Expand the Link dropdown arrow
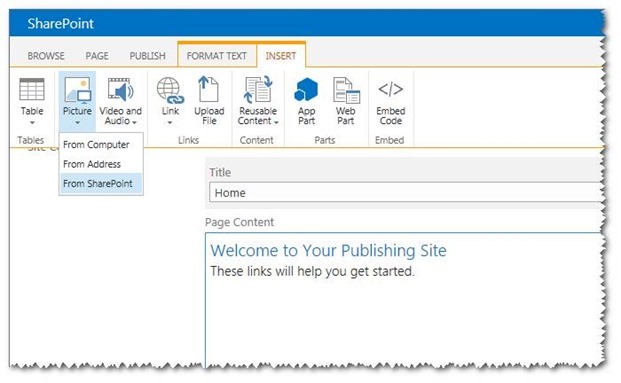Image resolution: width=621 pixels, height=383 pixels. pos(170,122)
